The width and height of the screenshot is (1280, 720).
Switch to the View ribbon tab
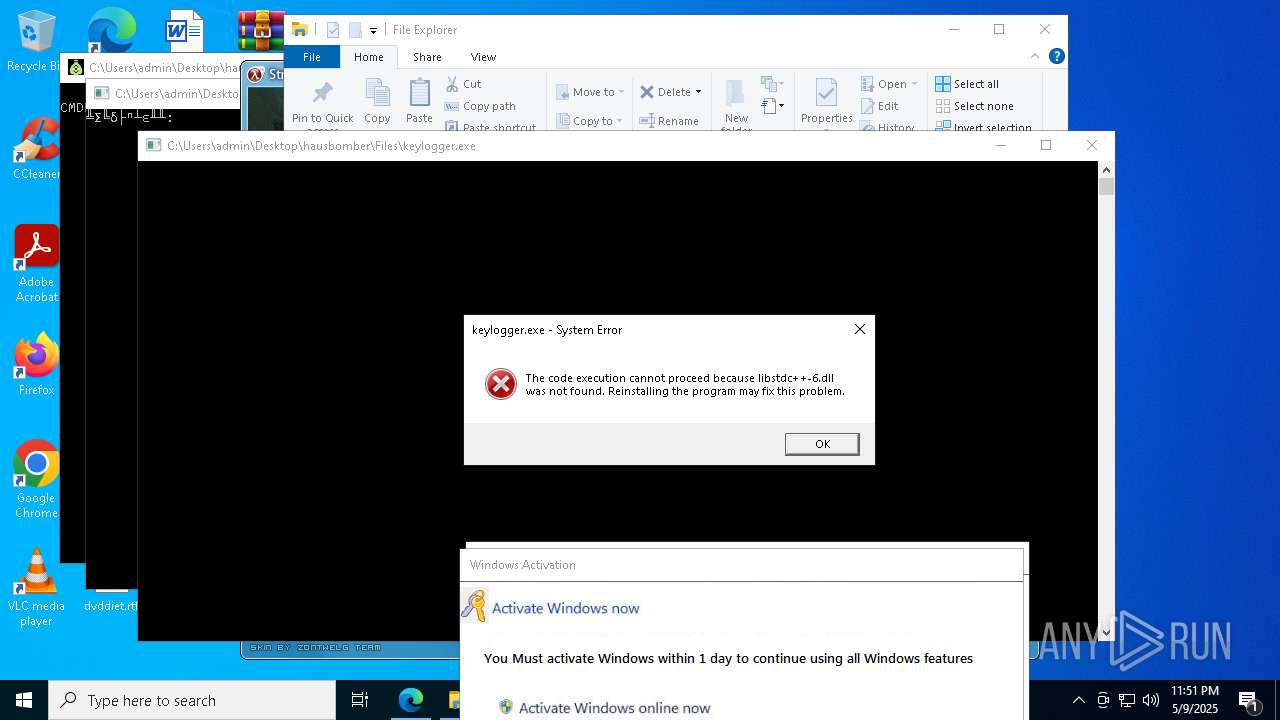[x=483, y=57]
